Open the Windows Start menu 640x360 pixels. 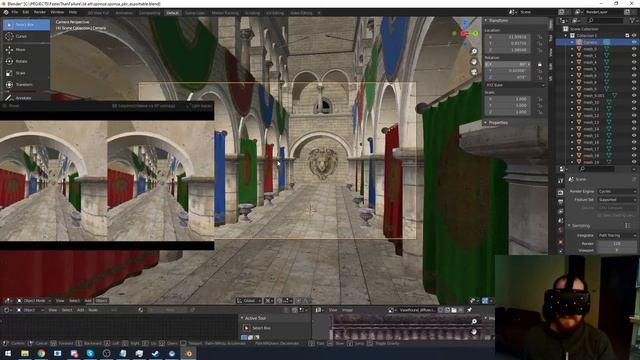[x=8, y=353]
